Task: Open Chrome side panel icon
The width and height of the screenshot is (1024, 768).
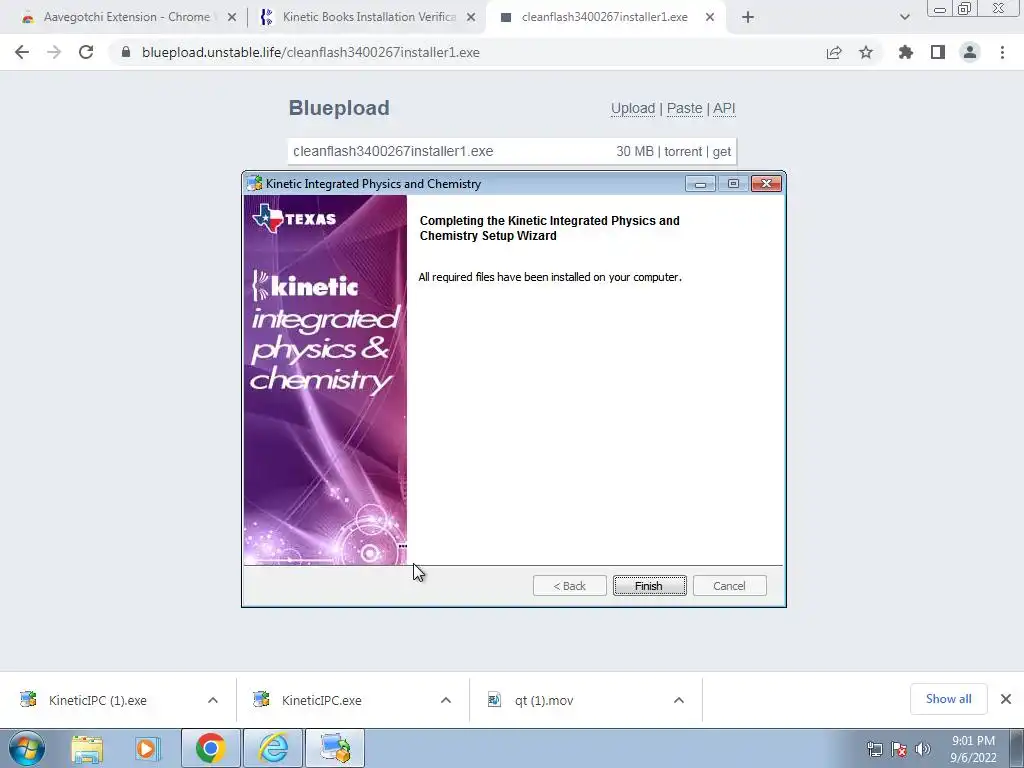Action: point(938,52)
